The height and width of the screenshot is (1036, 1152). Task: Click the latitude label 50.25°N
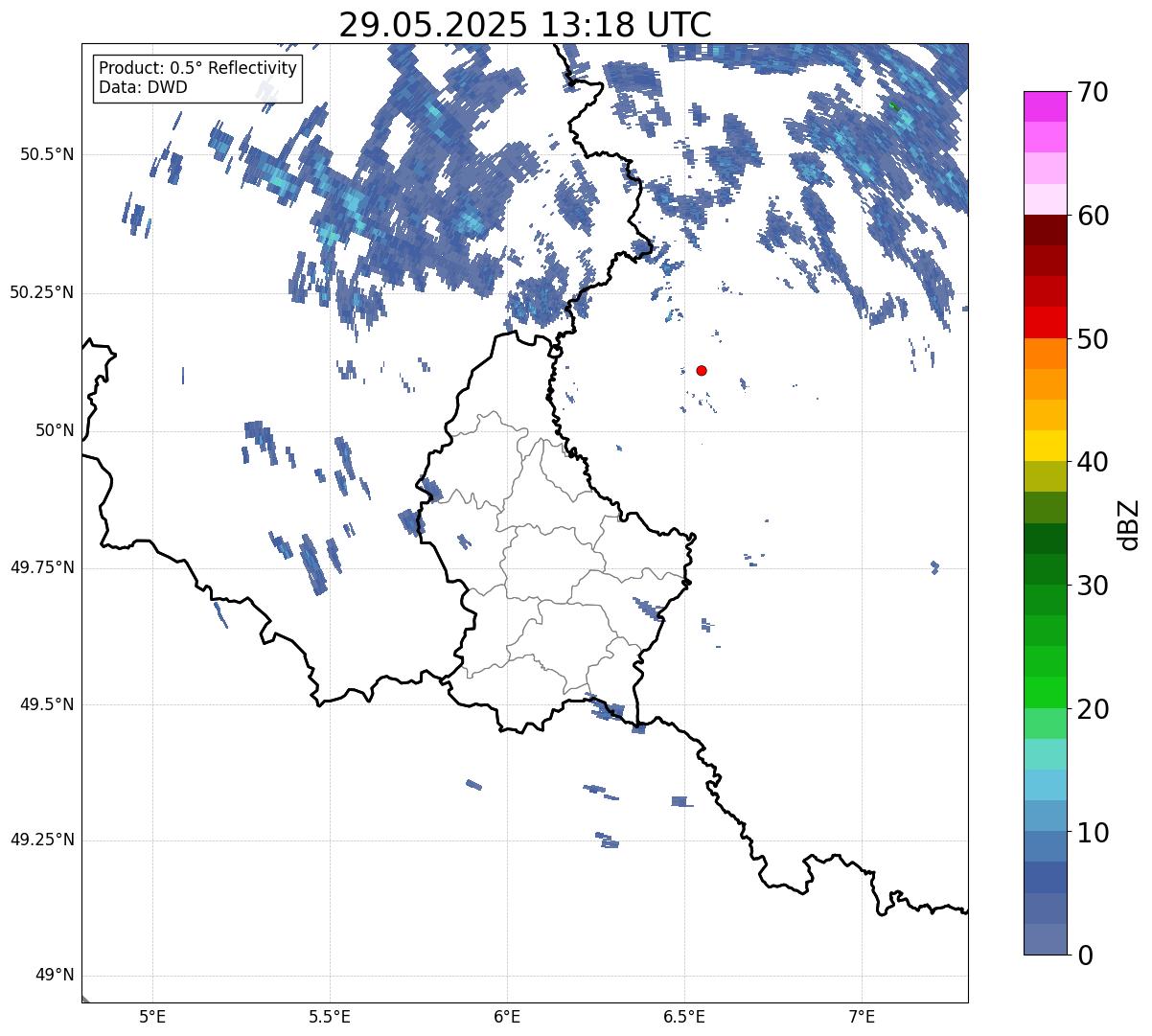tap(41, 293)
